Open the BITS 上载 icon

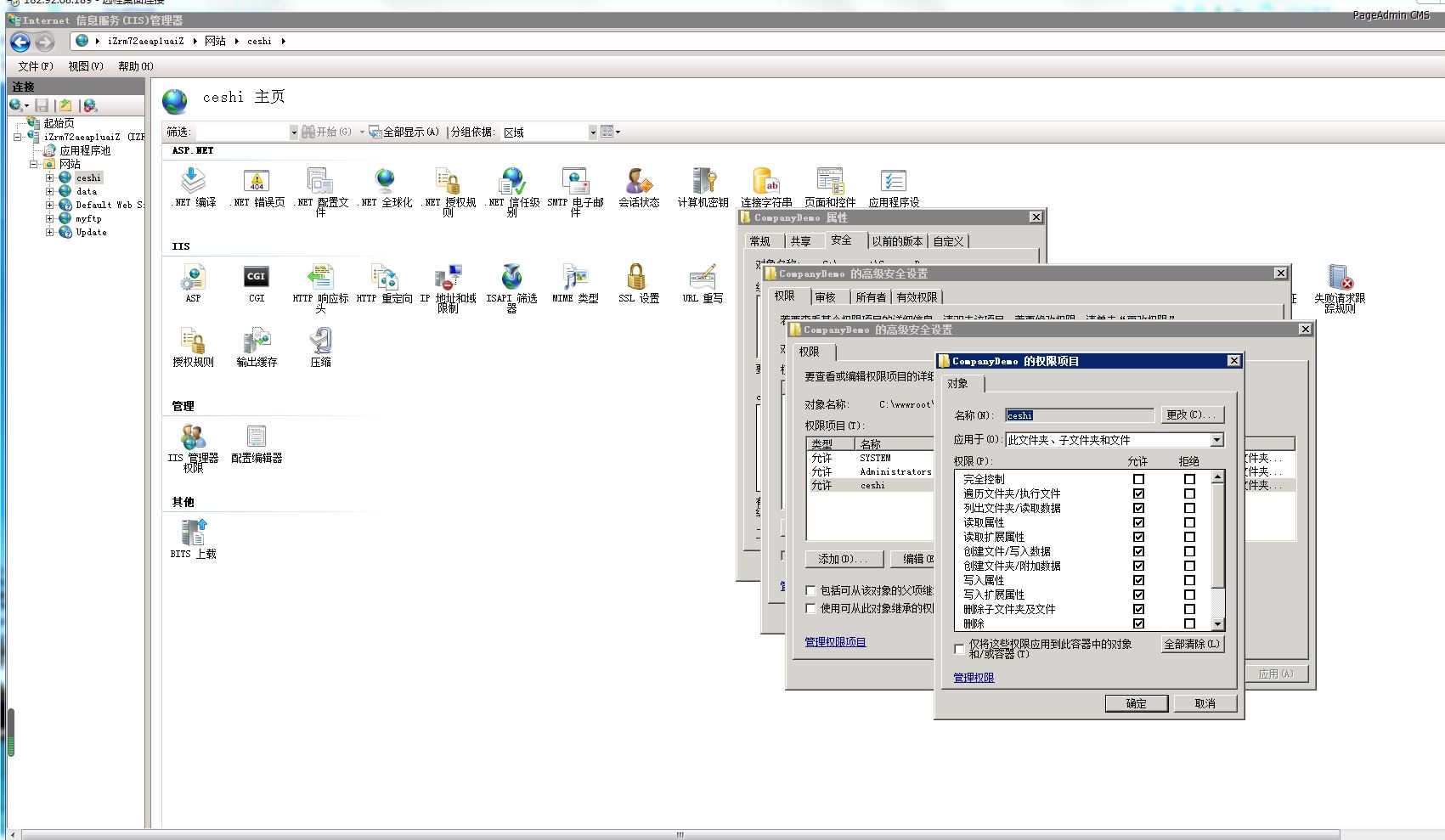point(194,533)
